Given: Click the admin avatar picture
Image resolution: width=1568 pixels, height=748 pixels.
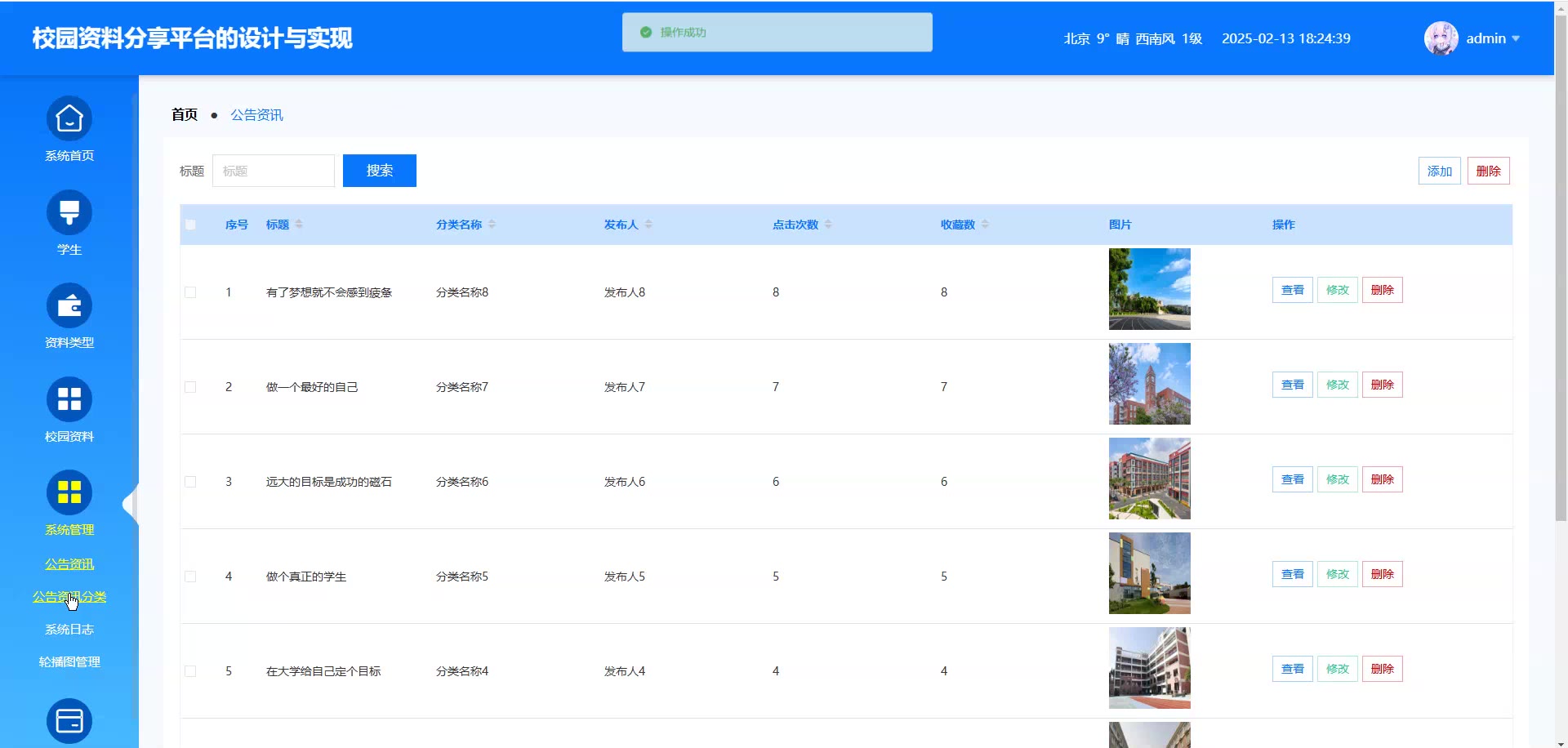Looking at the screenshot, I should (1441, 38).
